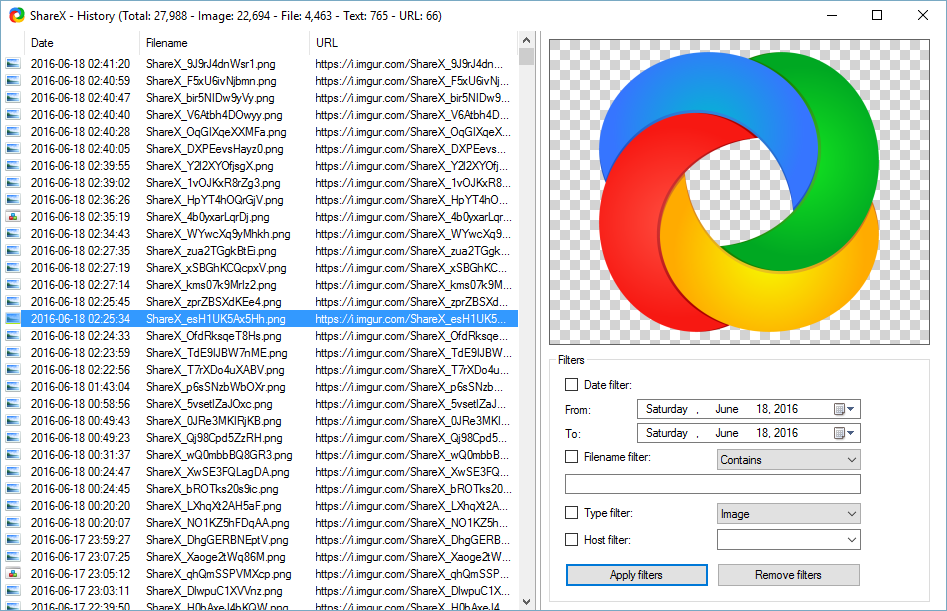Viewport: 947px width, 611px height.
Task: Expand the From date picker arrow
Action: (x=851, y=409)
